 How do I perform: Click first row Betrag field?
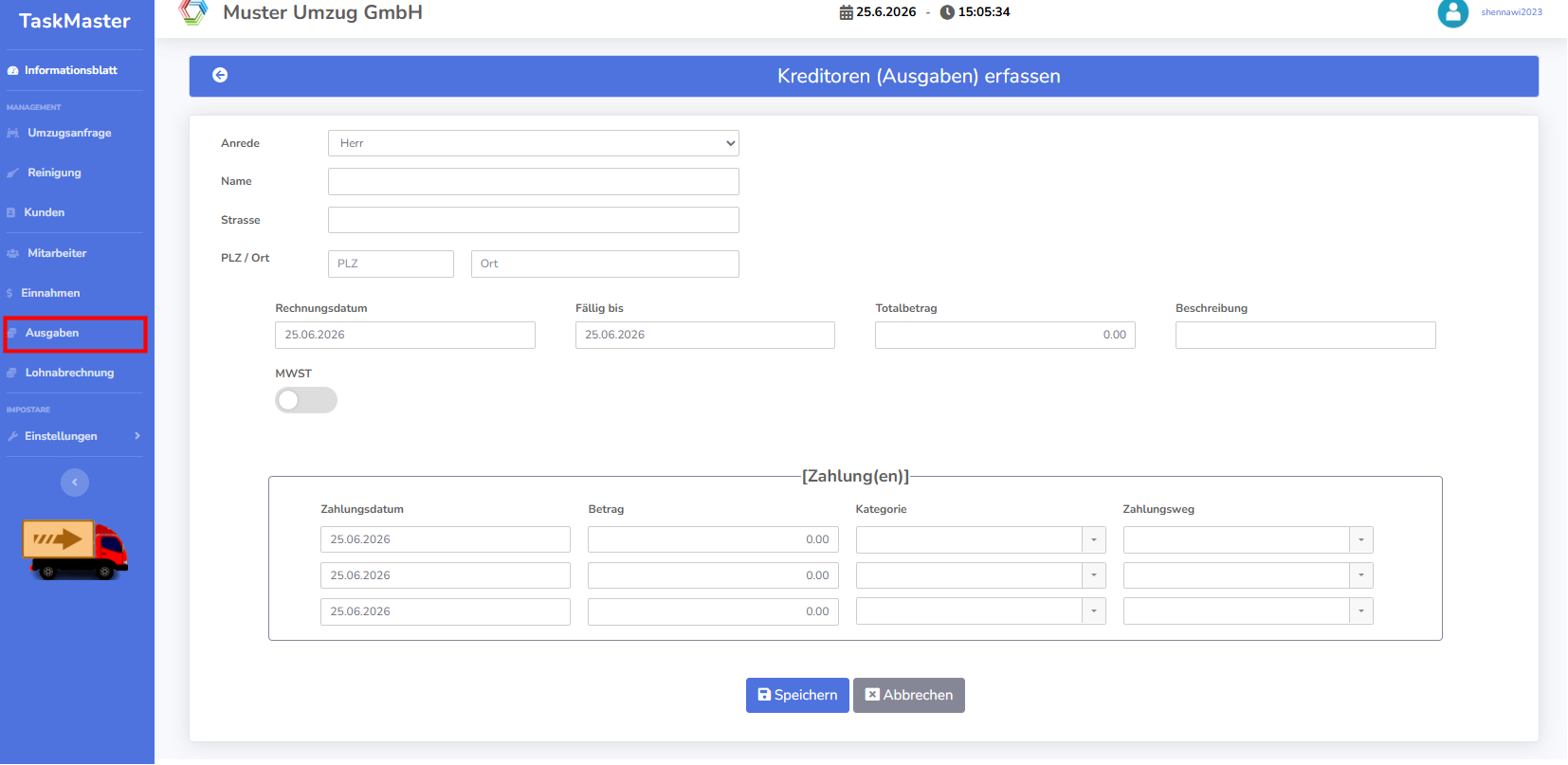(x=713, y=539)
